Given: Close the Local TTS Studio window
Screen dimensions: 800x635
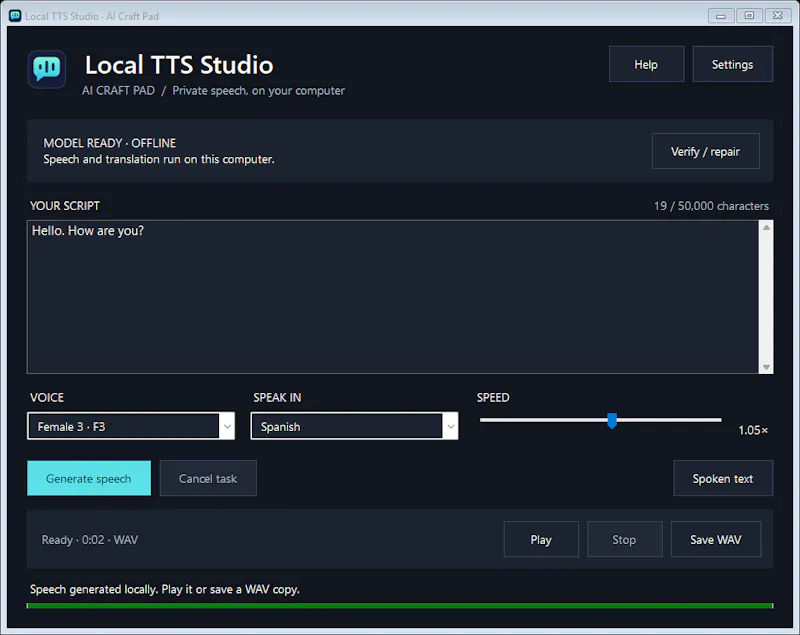Looking at the screenshot, I should point(778,16).
